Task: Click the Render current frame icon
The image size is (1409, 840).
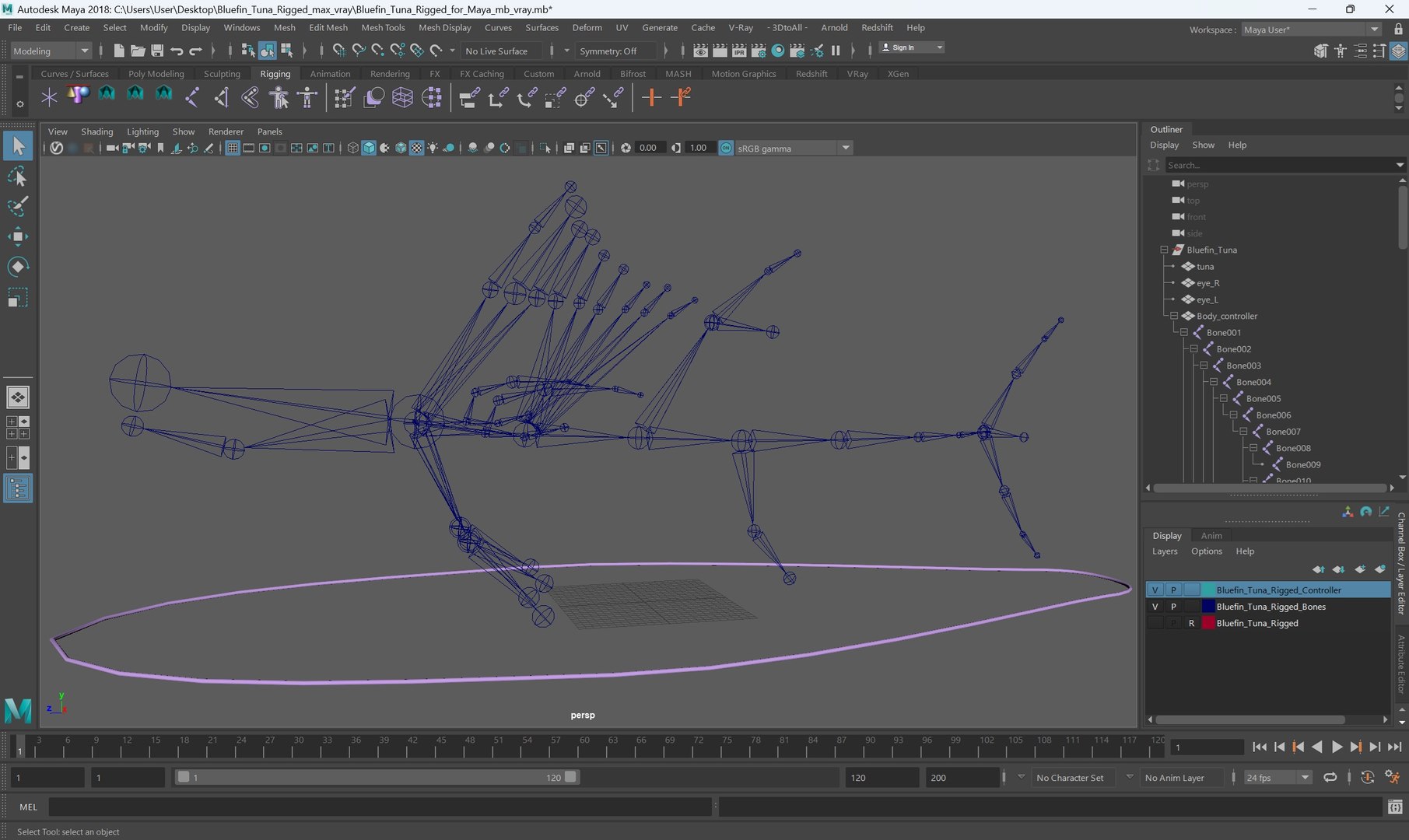Action: tap(720, 51)
